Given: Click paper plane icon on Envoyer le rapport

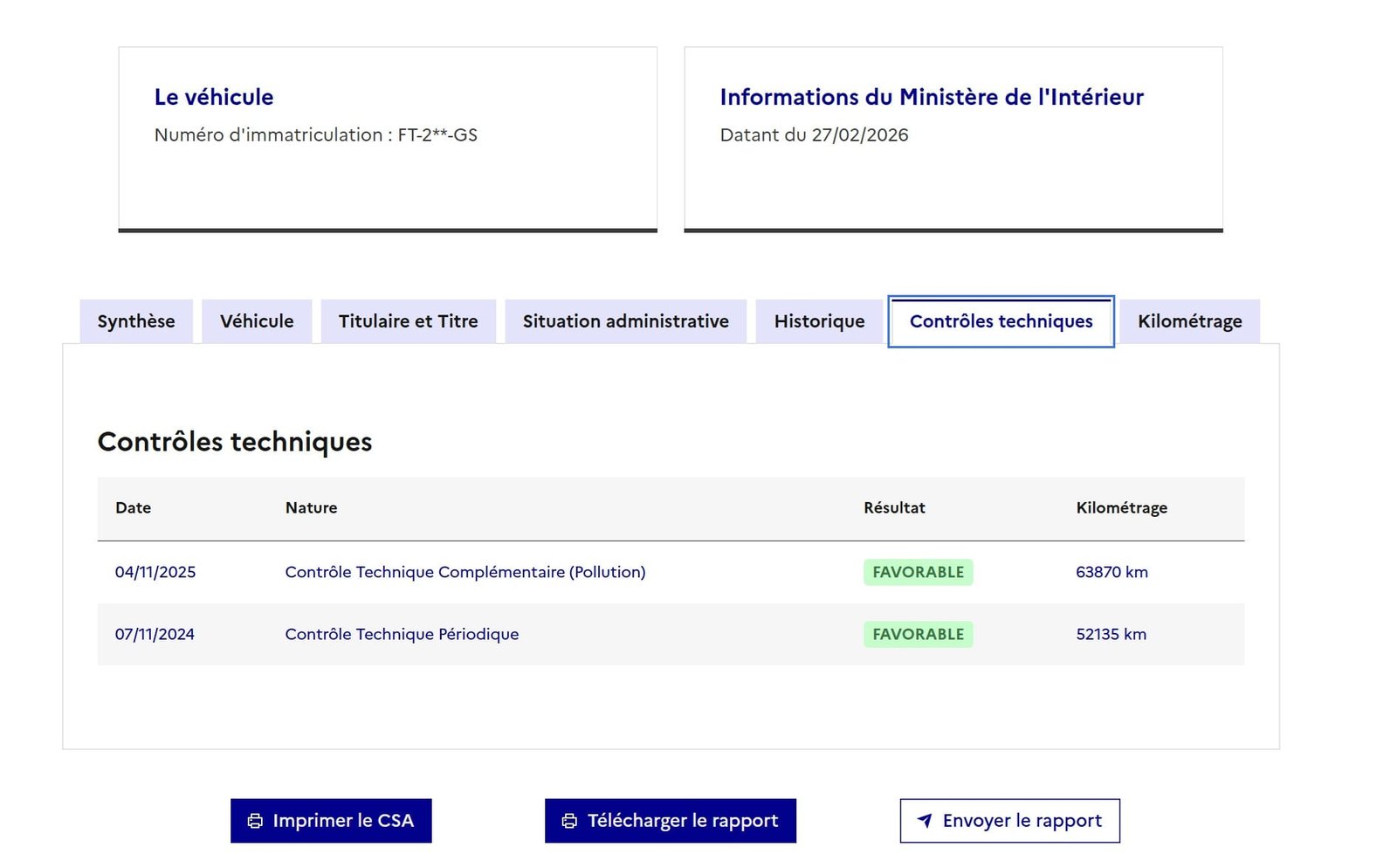Looking at the screenshot, I should [925, 821].
